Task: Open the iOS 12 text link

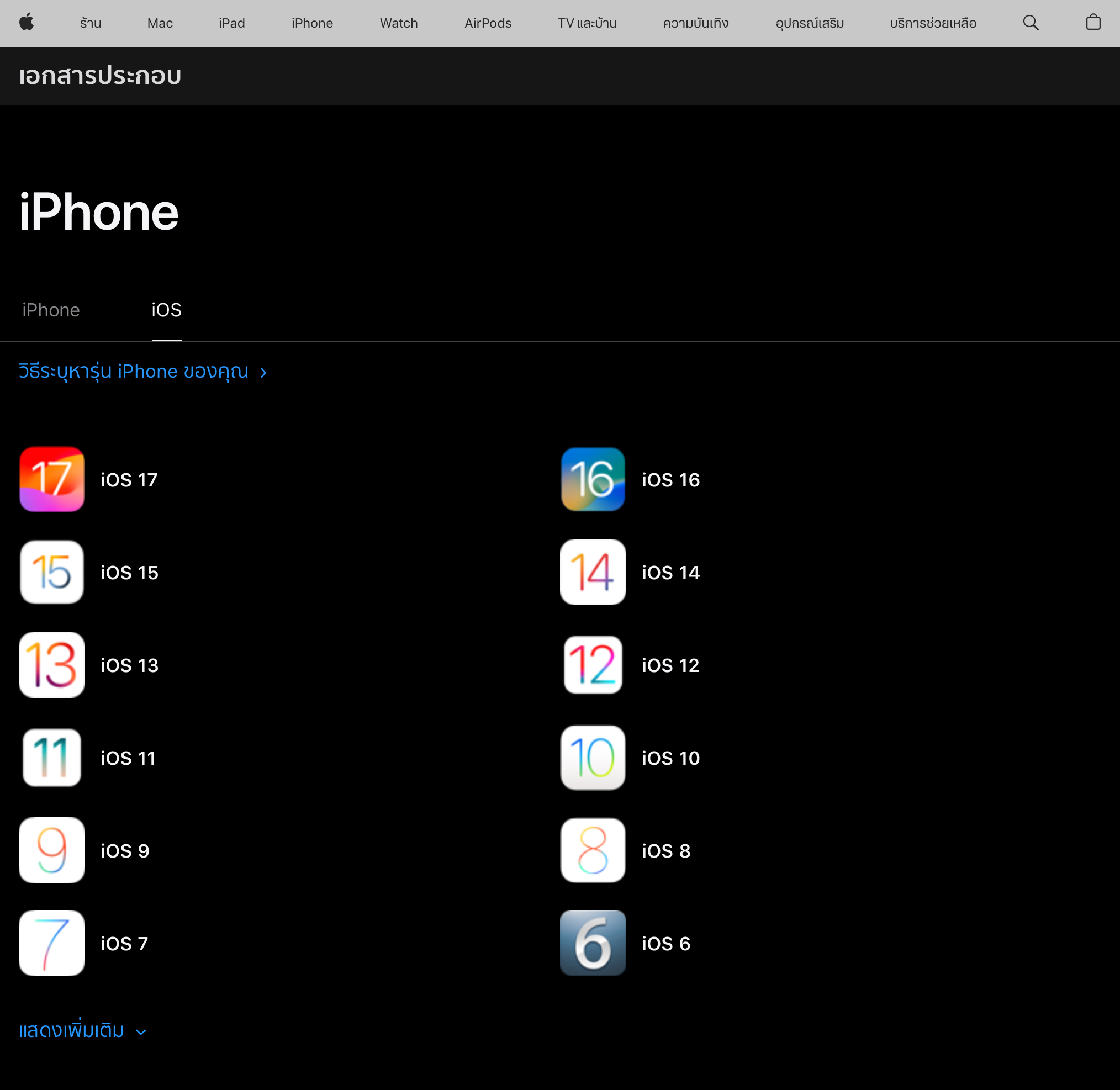Action: [670, 665]
